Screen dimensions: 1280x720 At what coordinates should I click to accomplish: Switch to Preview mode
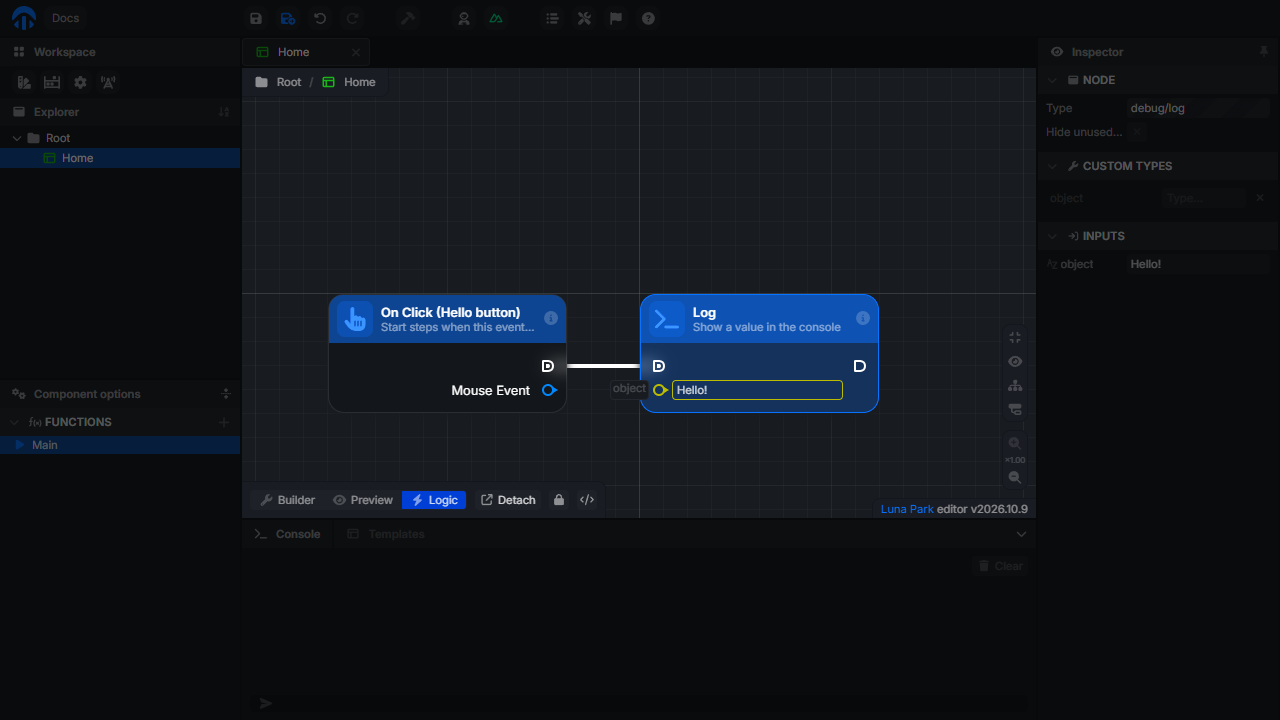tap(363, 500)
